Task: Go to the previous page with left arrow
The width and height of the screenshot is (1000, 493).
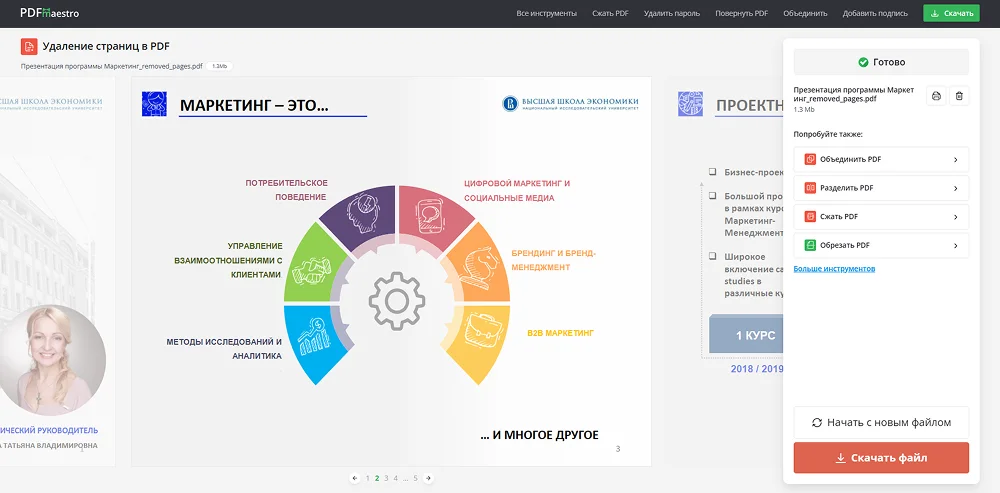Action: [x=355, y=478]
